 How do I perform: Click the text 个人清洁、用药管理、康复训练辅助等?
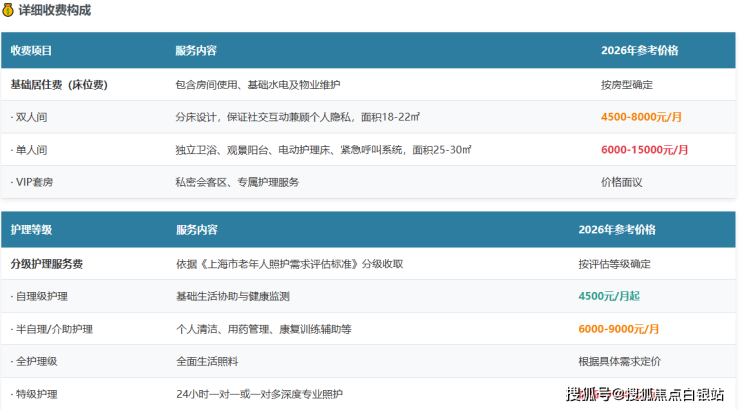pyautogui.click(x=264, y=329)
